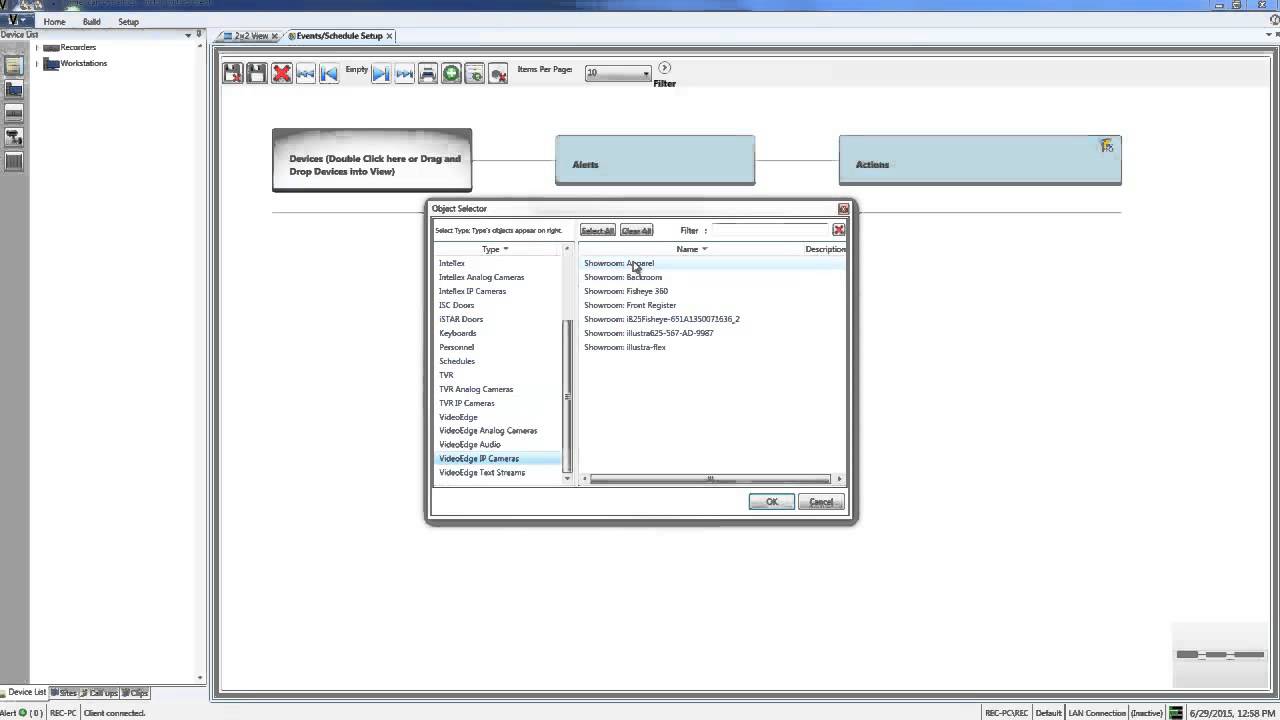Select Showroom: Front Register camera
The image size is (1280, 720).
point(630,305)
